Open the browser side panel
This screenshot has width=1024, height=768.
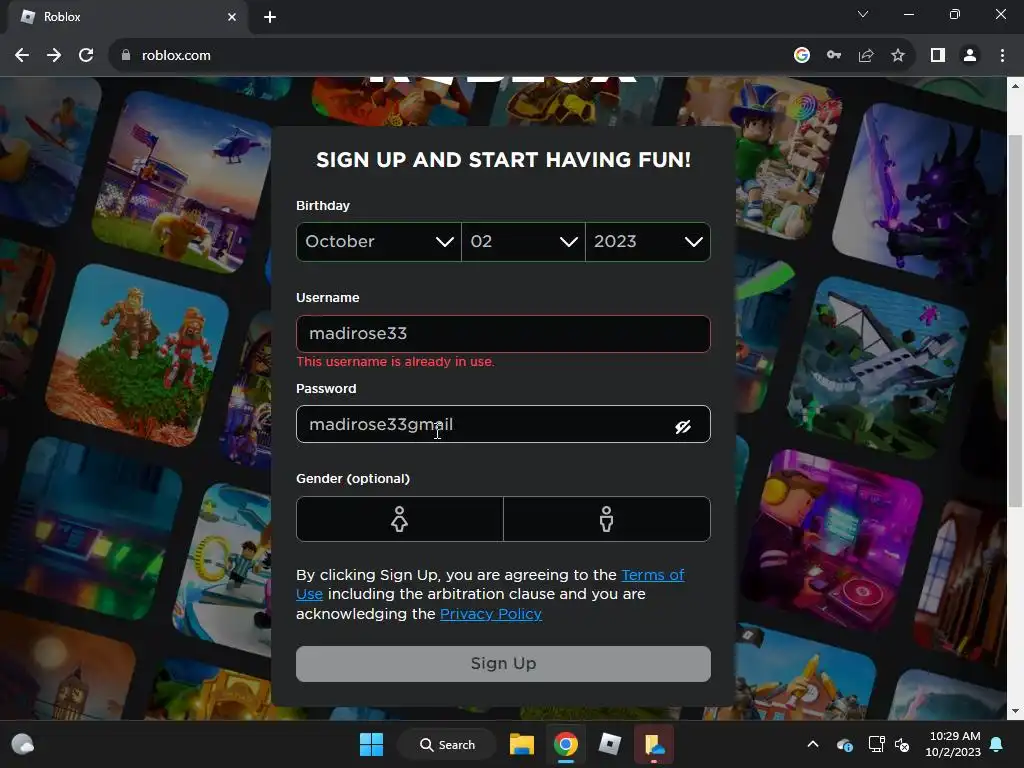tap(938, 56)
